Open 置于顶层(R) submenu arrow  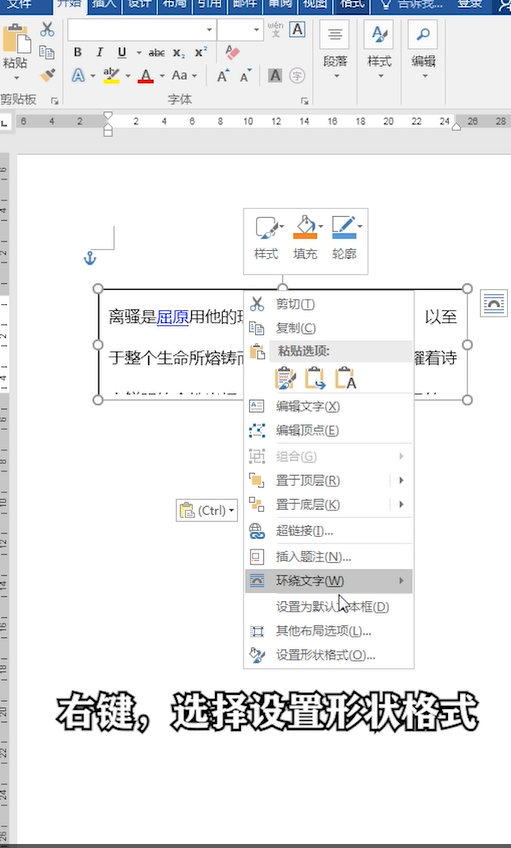[401, 480]
